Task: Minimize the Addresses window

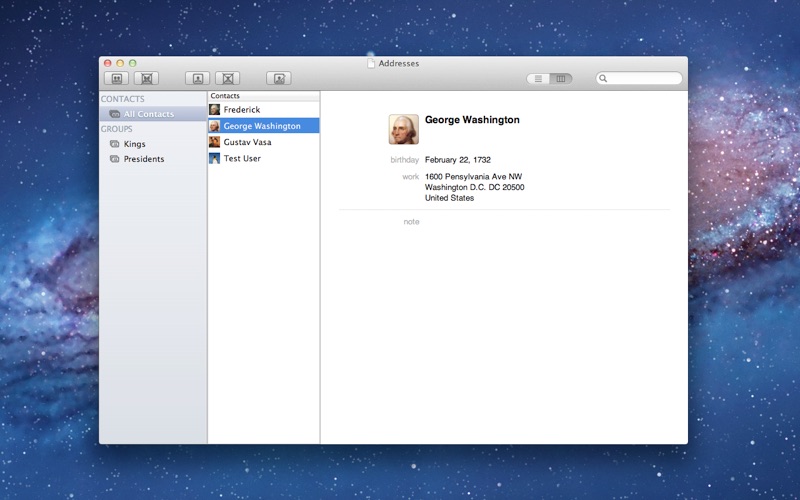Action: (x=120, y=63)
